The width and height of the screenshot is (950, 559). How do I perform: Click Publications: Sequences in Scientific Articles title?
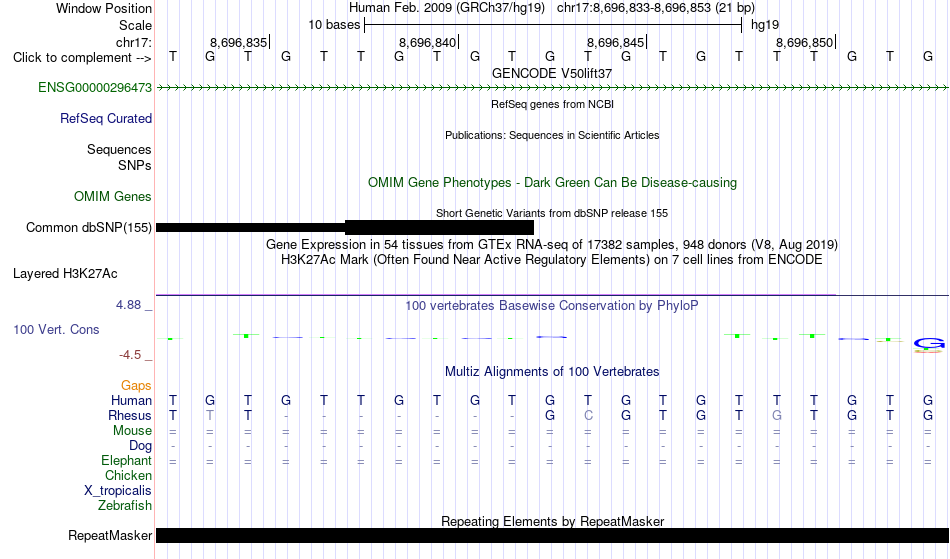[552, 135]
